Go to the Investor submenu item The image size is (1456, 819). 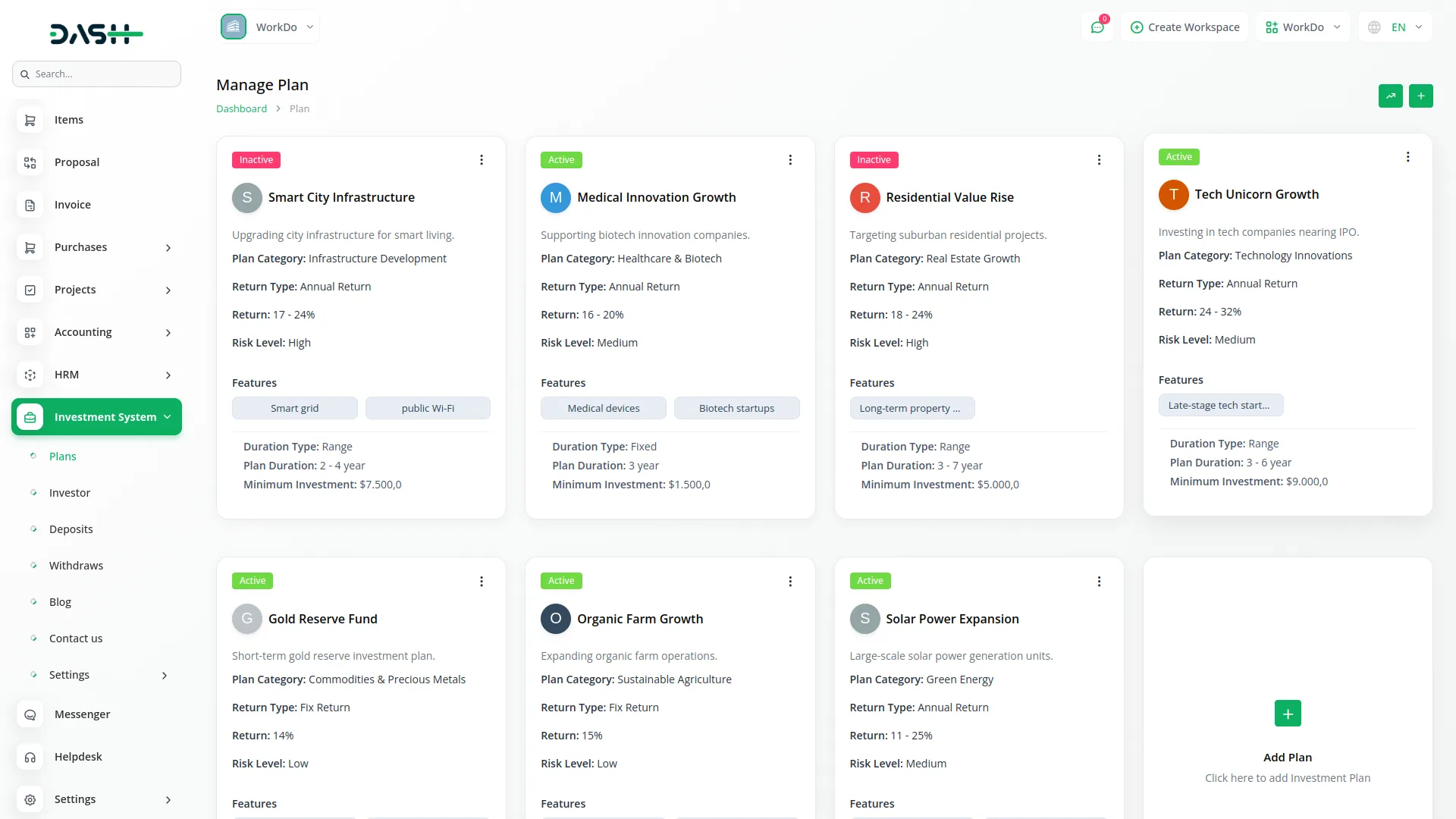(70, 493)
